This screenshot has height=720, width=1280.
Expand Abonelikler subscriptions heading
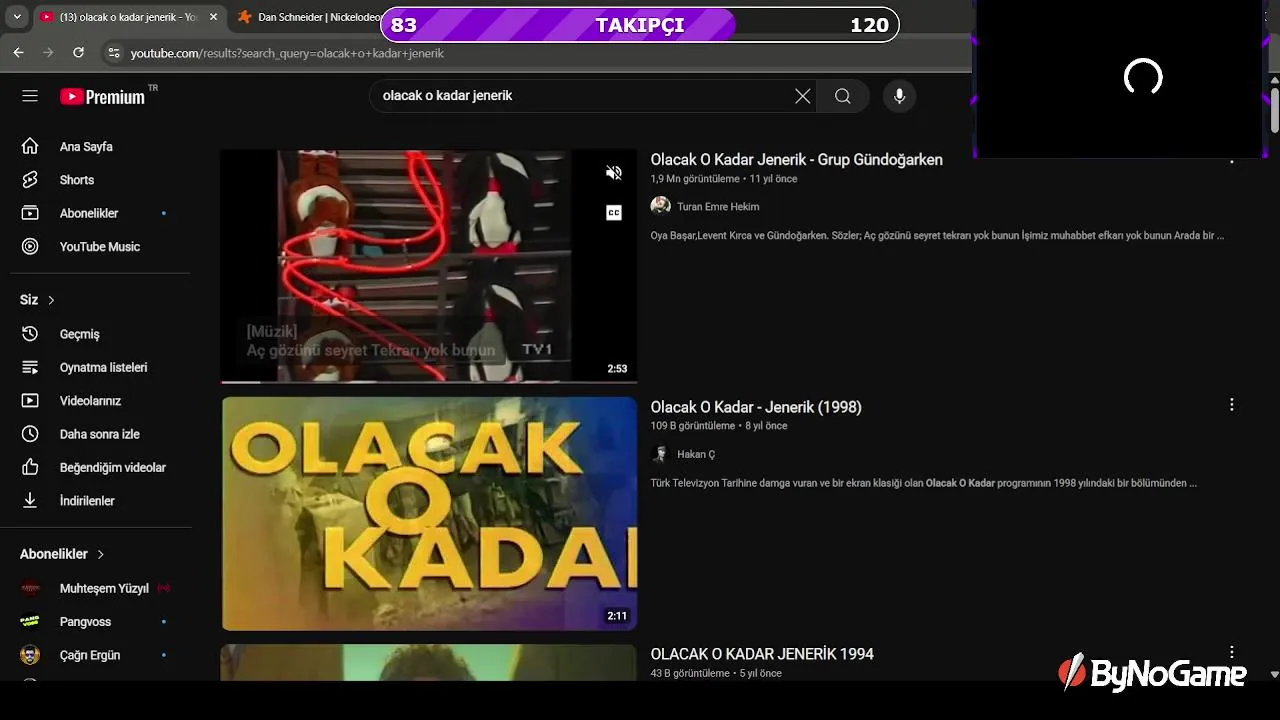point(62,554)
